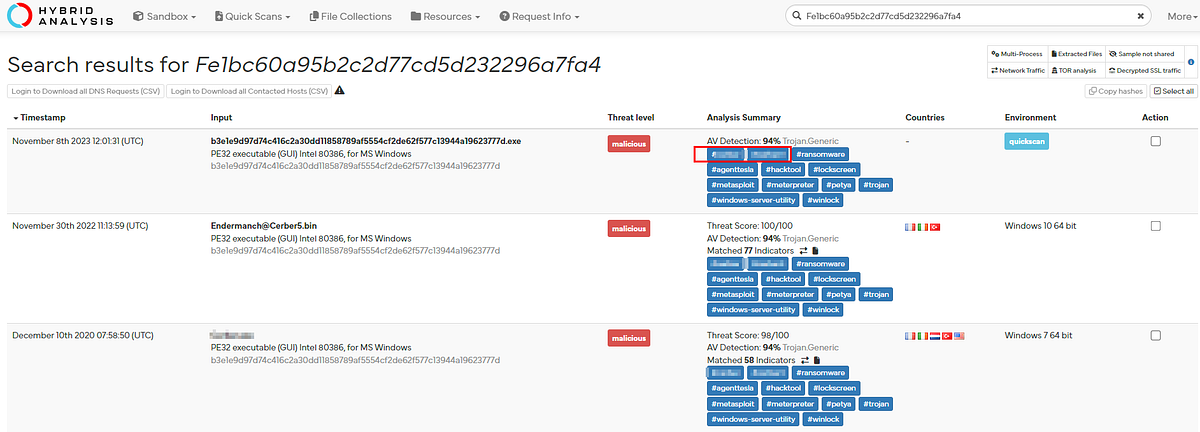Click the malicious badge in the November 30th 2022 row
Image resolution: width=1200 pixels, height=432 pixels.
(x=630, y=229)
